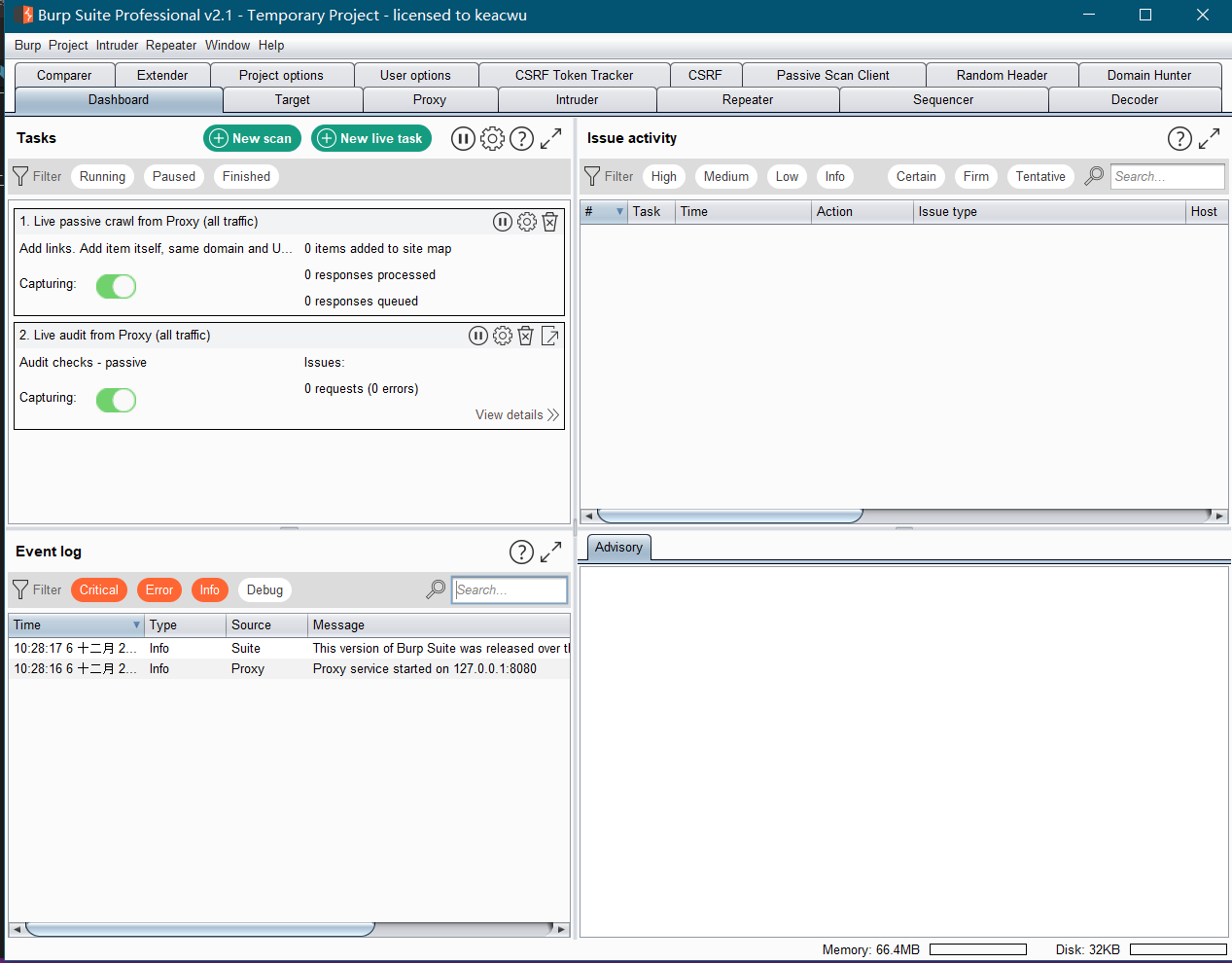Focus the Event log search field
This screenshot has height=963, width=1232.
coord(510,589)
